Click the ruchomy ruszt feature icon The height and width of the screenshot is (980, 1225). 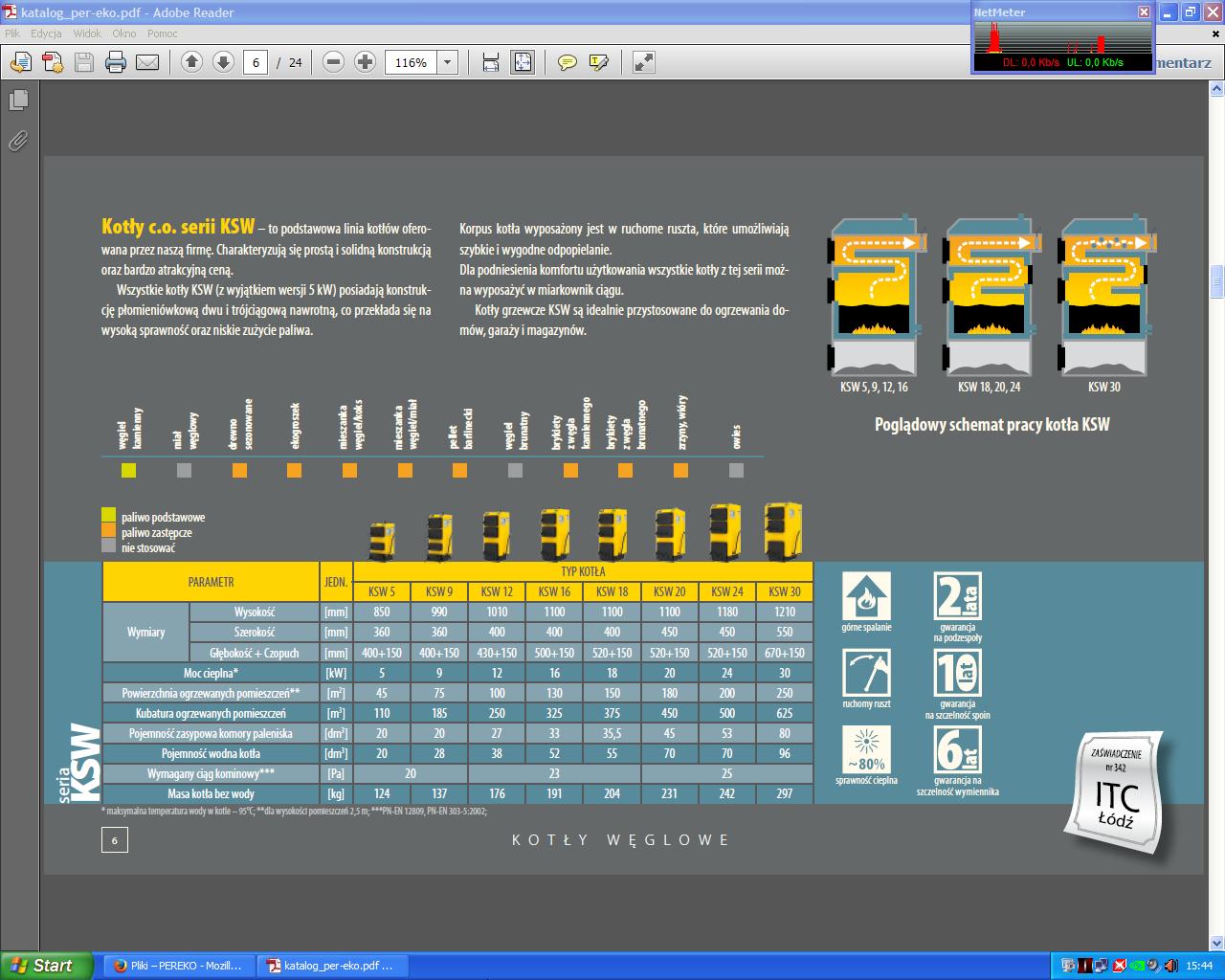pyautogui.click(x=866, y=673)
